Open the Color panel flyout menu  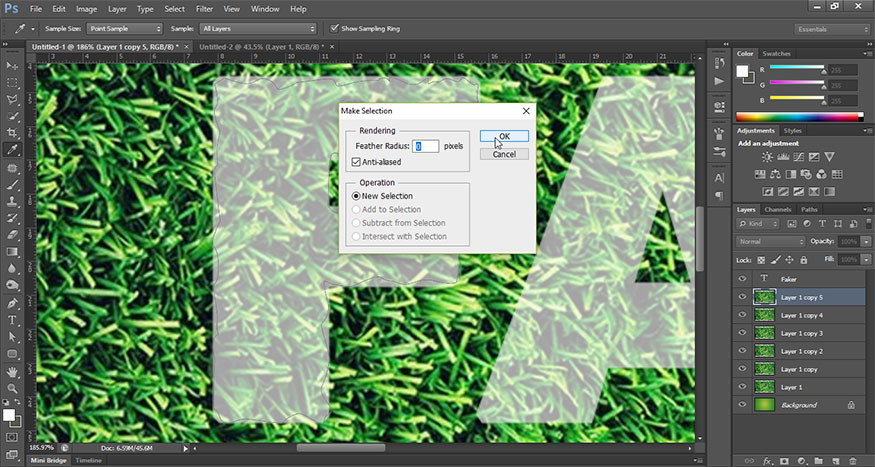(x=867, y=54)
